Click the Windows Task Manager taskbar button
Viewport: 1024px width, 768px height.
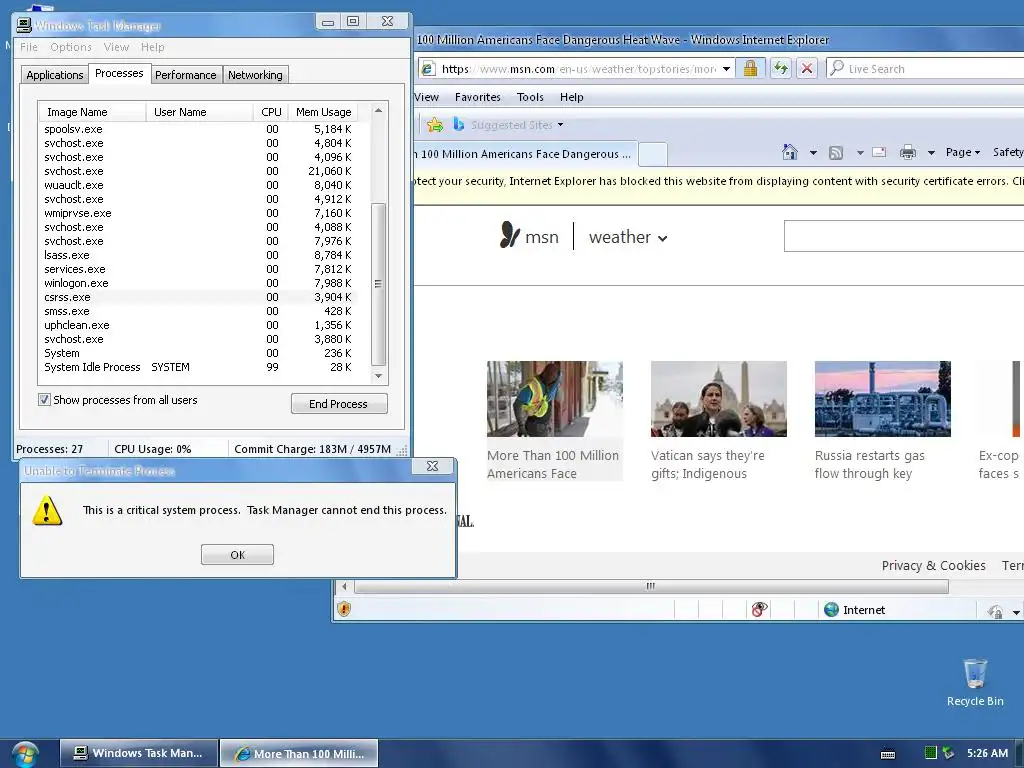click(x=139, y=753)
